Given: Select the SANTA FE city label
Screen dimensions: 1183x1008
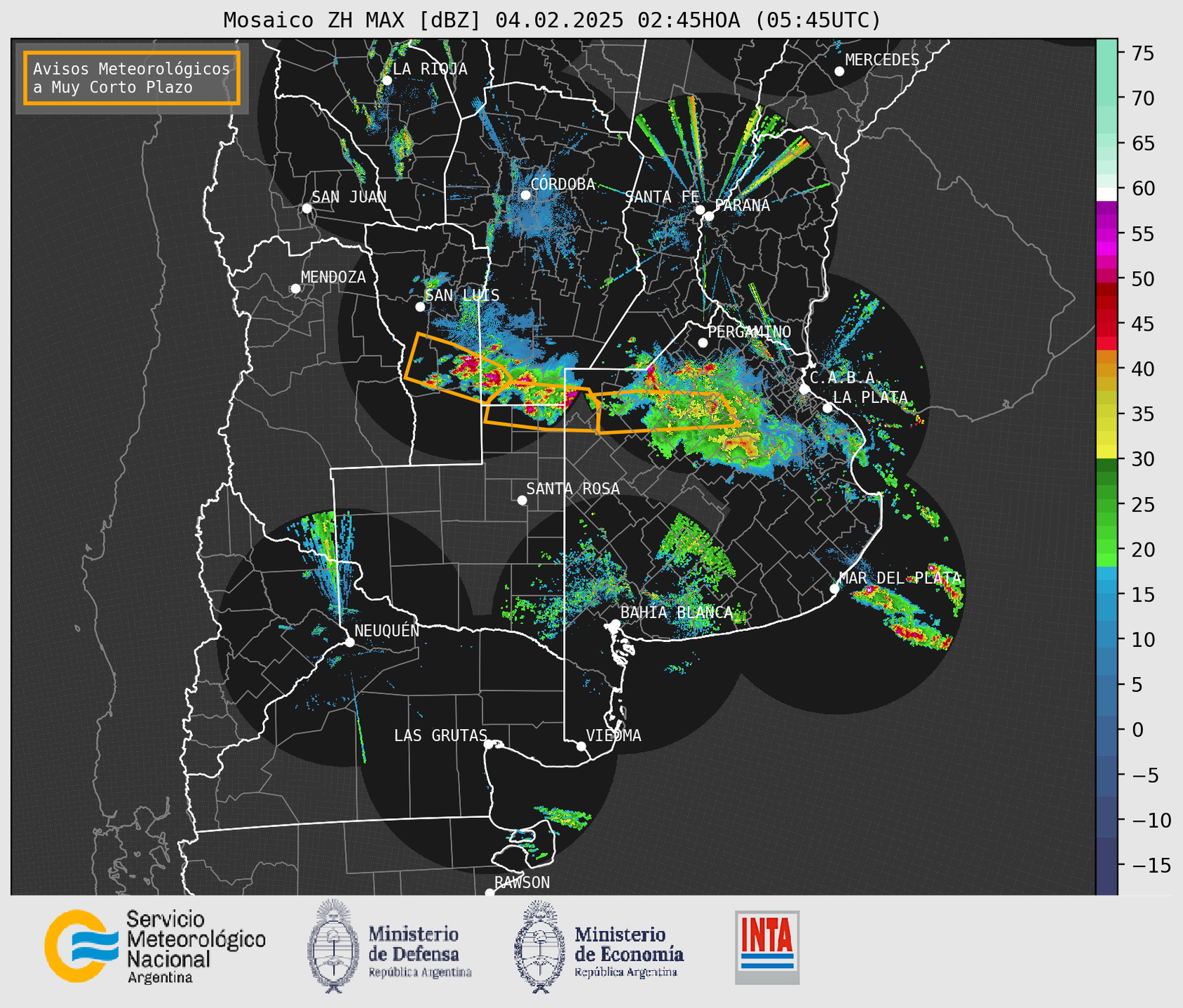Looking at the screenshot, I should click(662, 197).
